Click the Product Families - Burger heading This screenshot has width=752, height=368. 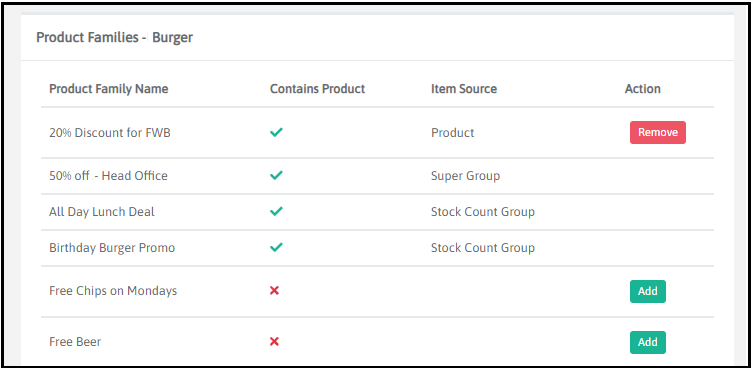[115, 37]
